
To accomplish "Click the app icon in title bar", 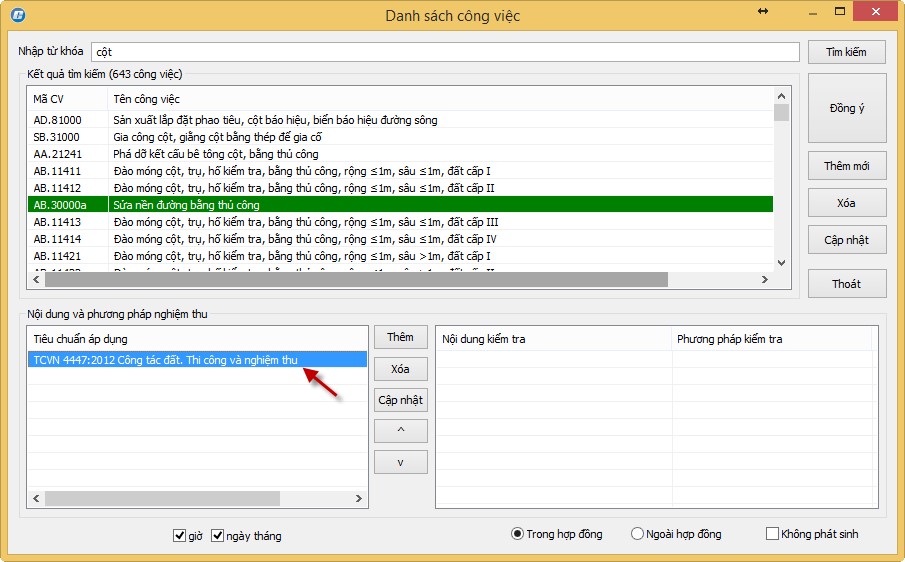I will click(17, 16).
